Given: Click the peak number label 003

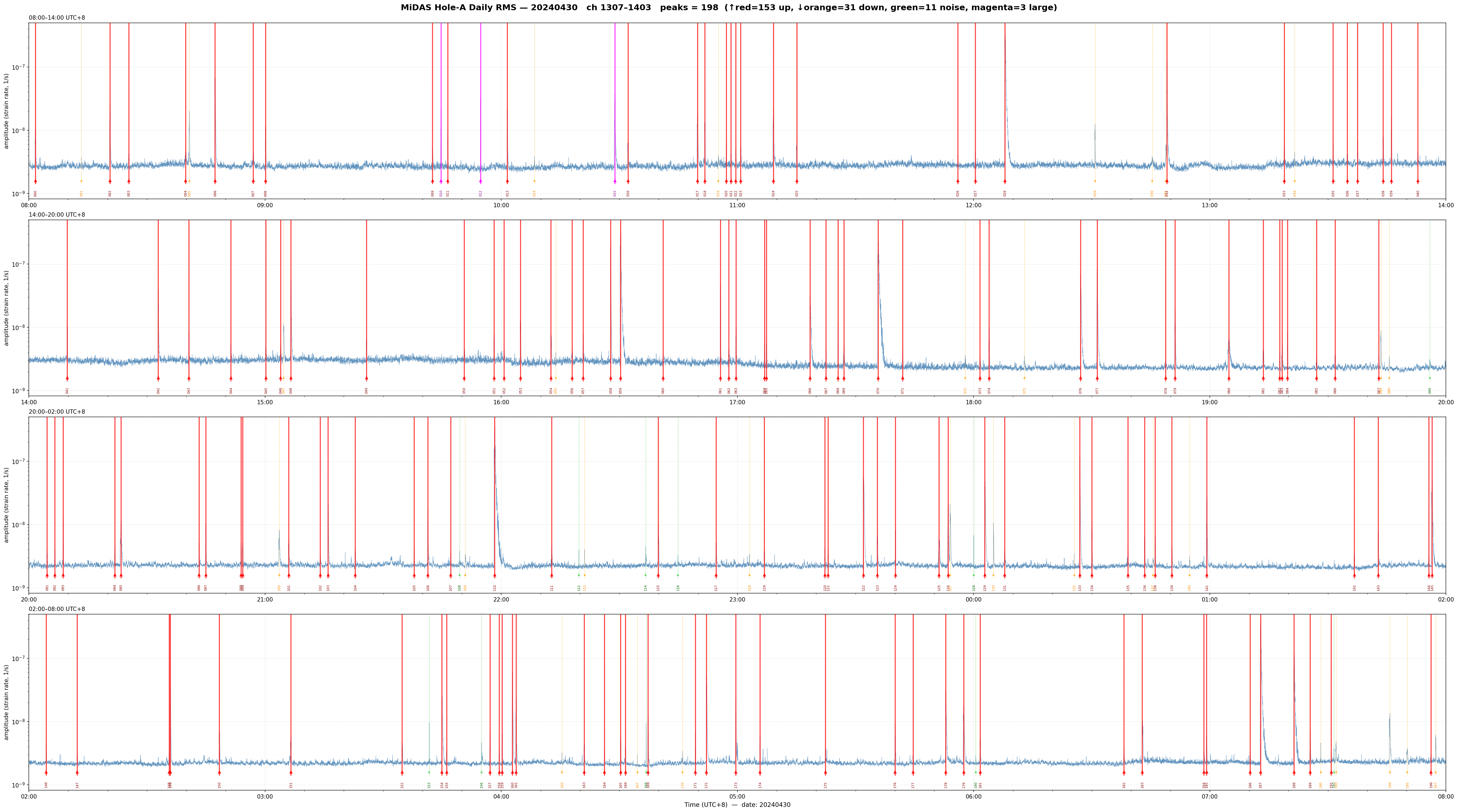Looking at the screenshot, I should point(128,193).
